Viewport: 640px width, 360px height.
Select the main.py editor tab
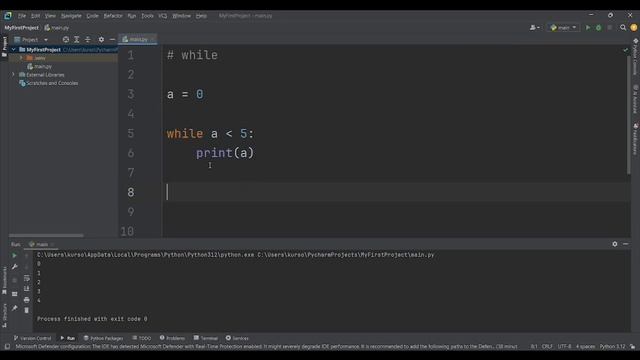(138, 40)
